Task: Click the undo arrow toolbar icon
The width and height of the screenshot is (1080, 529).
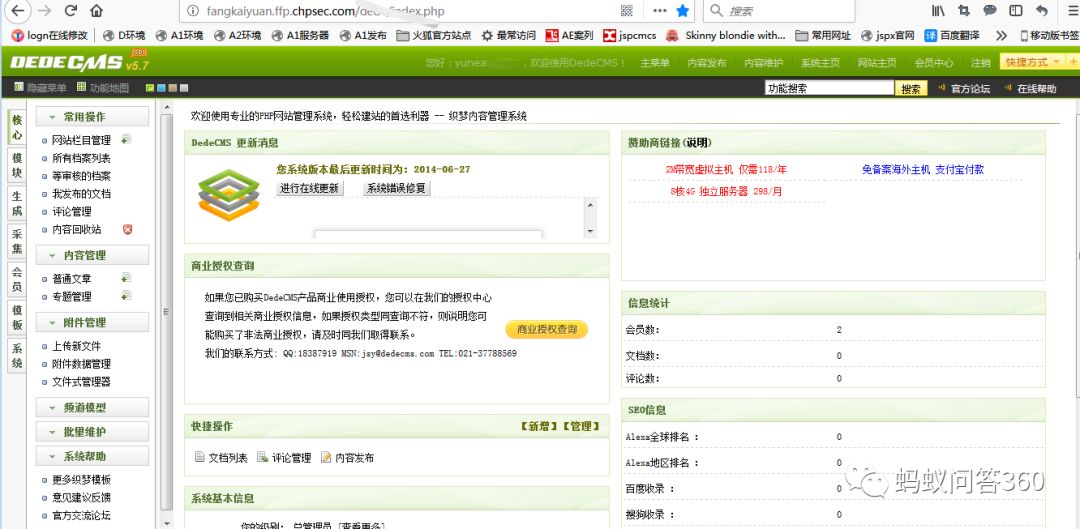Action: point(1041,10)
